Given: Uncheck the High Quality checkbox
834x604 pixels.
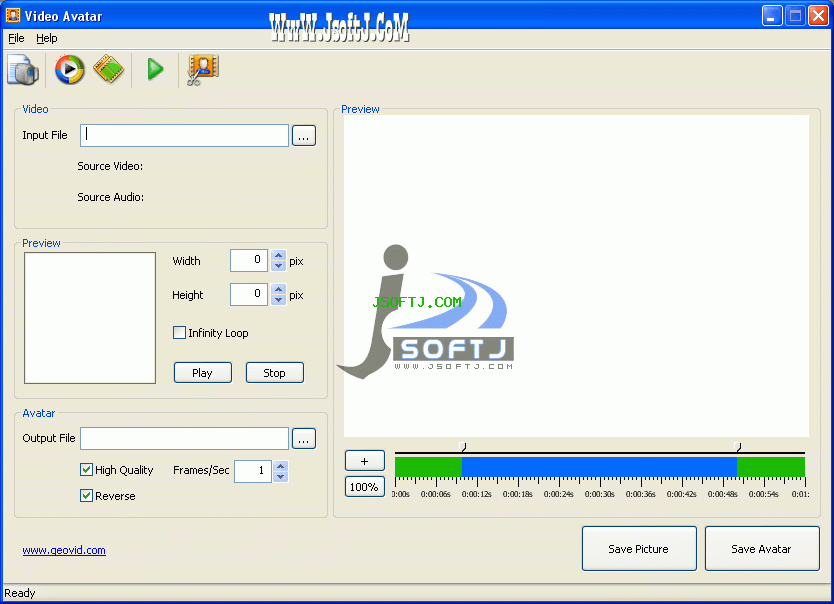Looking at the screenshot, I should tap(86, 469).
